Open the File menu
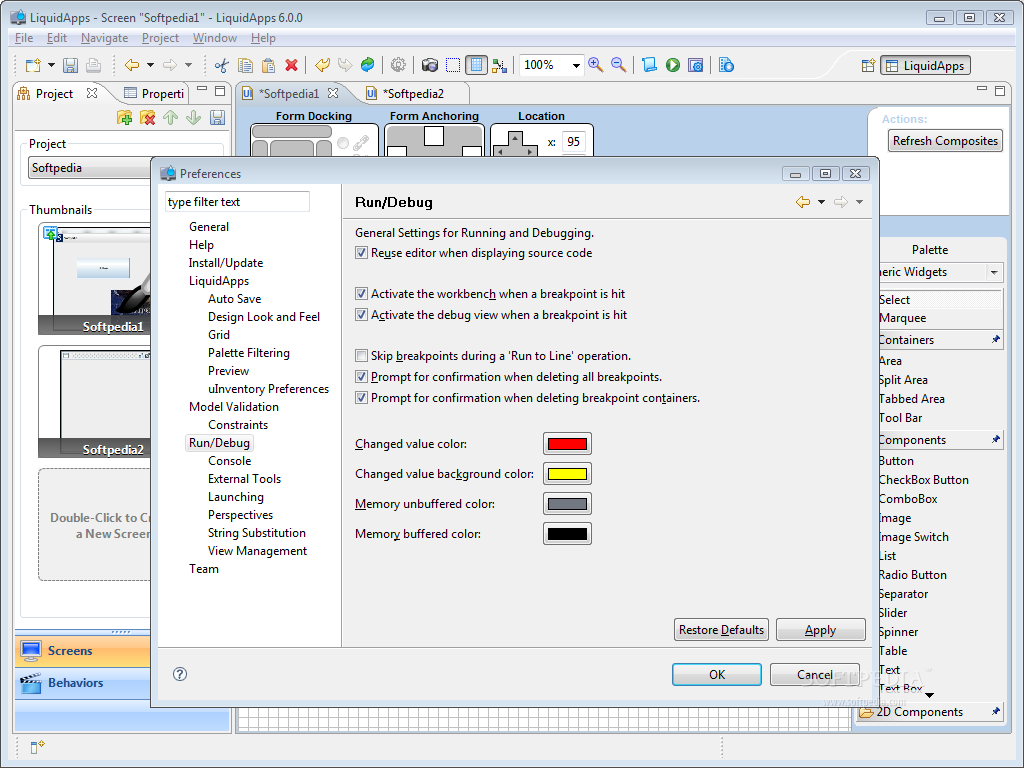Screen dimensions: 1024x768 (24, 38)
